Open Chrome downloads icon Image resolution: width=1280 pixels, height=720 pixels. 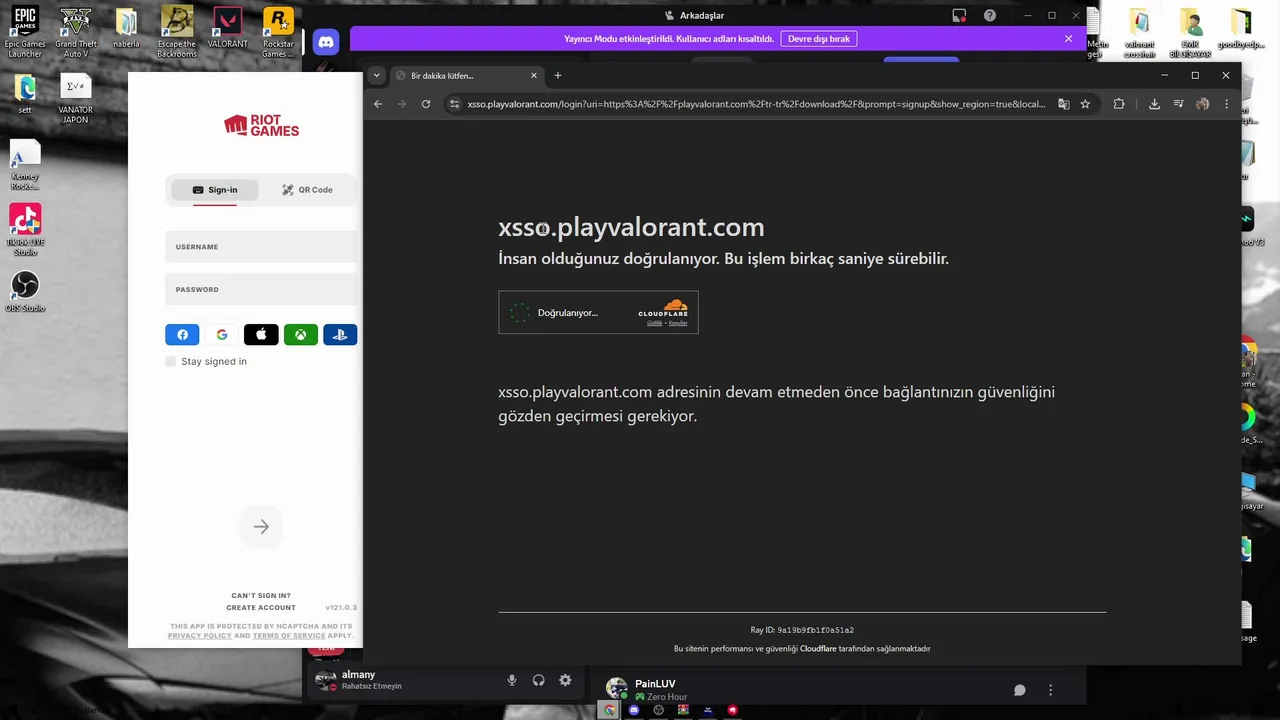[x=1154, y=104]
